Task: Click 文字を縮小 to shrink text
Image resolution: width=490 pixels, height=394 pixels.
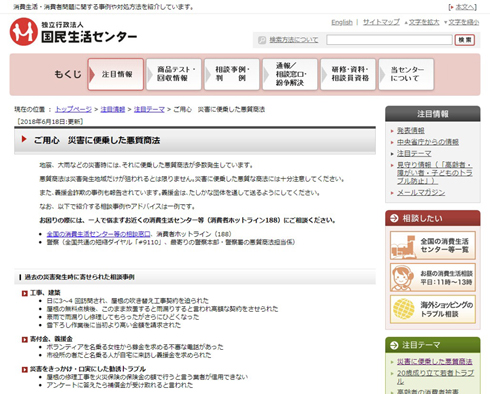Action: tap(463, 22)
